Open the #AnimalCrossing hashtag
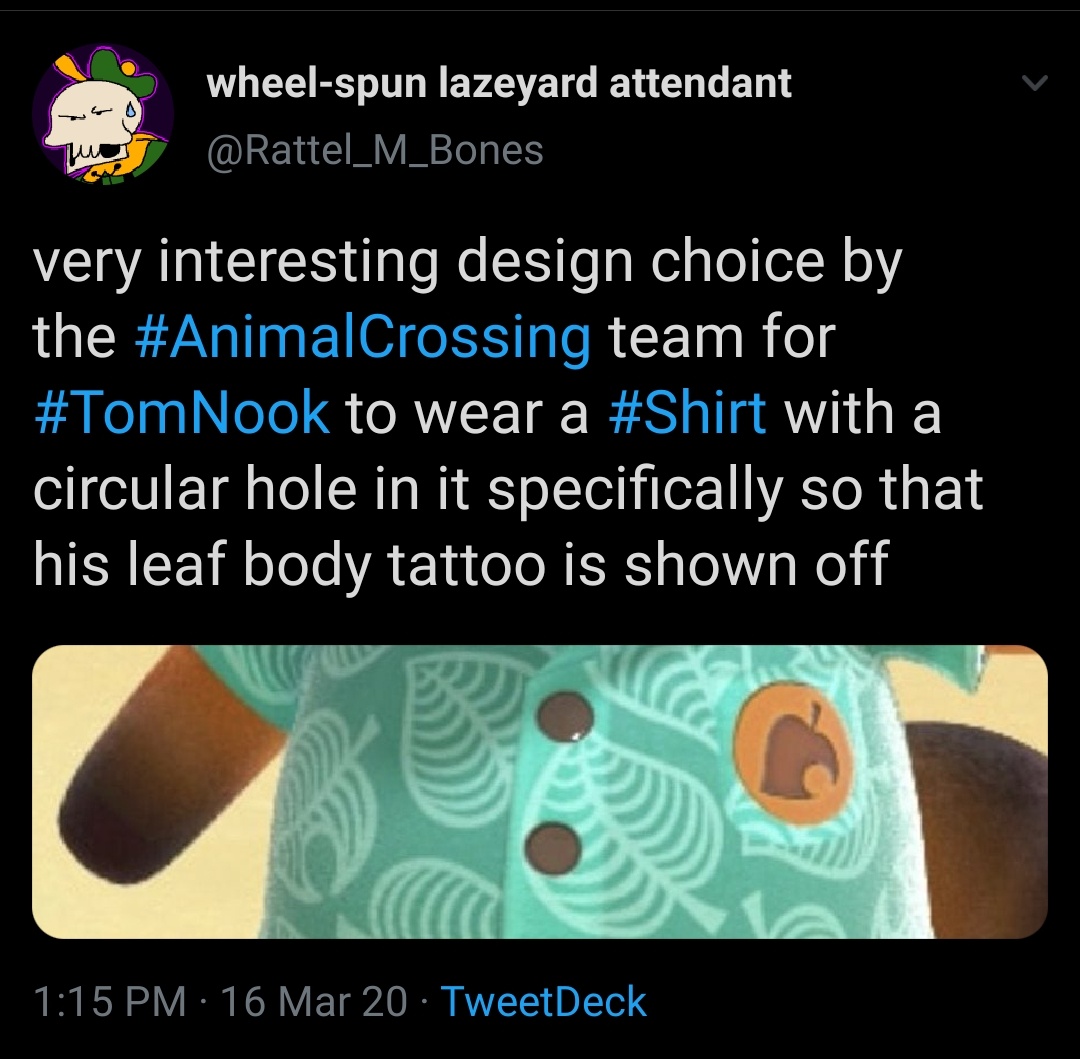The image size is (1080, 1059). click(363, 337)
